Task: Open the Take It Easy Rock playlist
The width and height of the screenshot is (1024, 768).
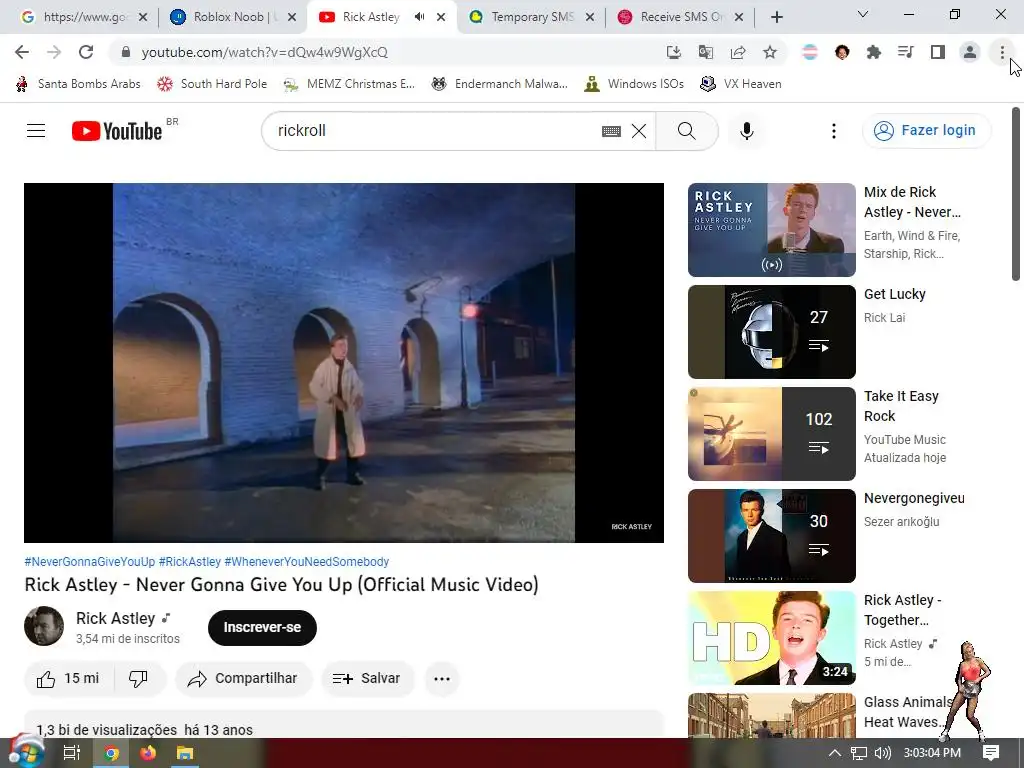Action: pos(771,434)
